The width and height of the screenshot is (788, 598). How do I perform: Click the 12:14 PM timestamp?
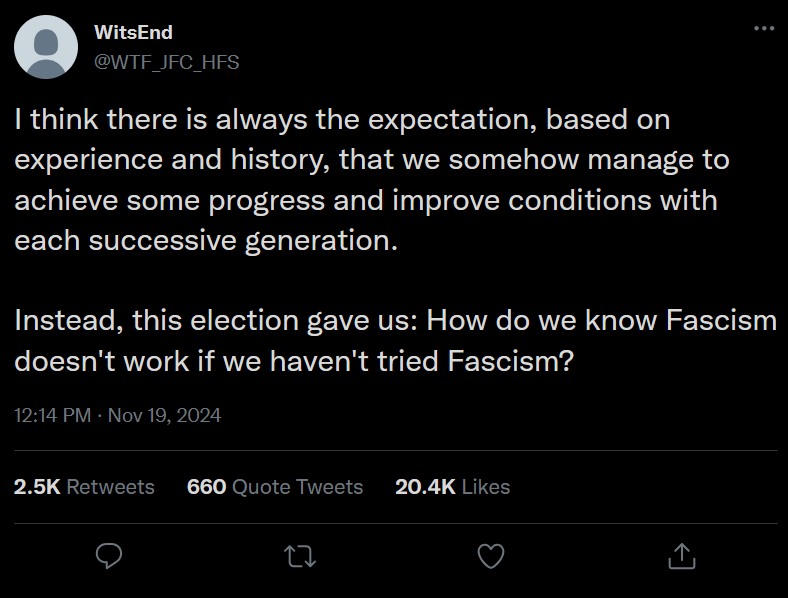[x=52, y=415]
